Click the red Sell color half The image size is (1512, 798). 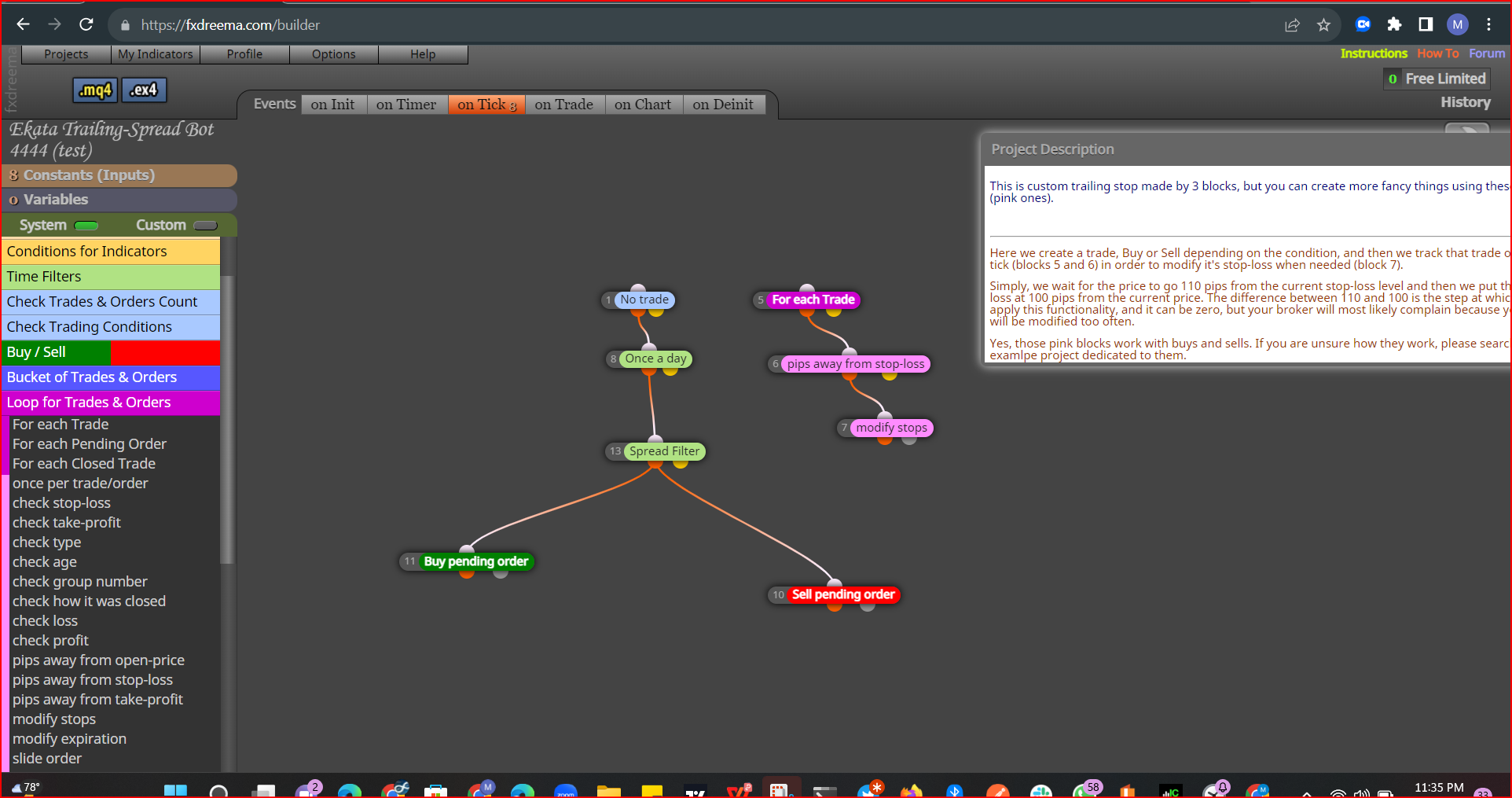165,352
